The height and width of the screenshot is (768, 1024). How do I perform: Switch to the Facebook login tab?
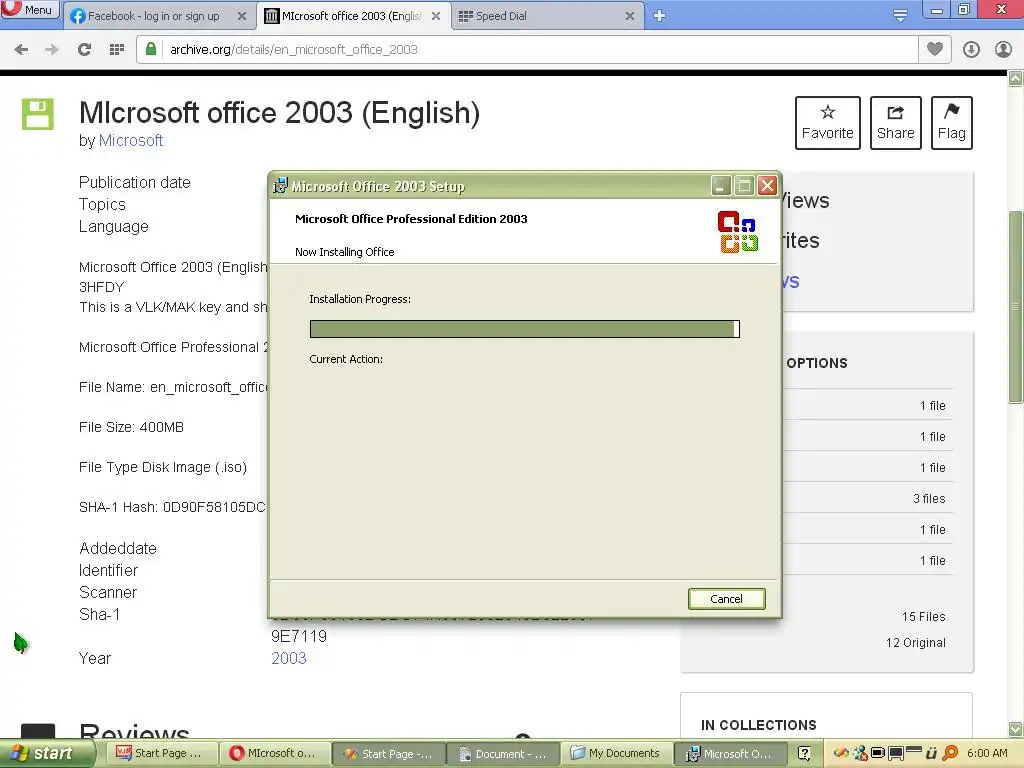click(x=153, y=16)
